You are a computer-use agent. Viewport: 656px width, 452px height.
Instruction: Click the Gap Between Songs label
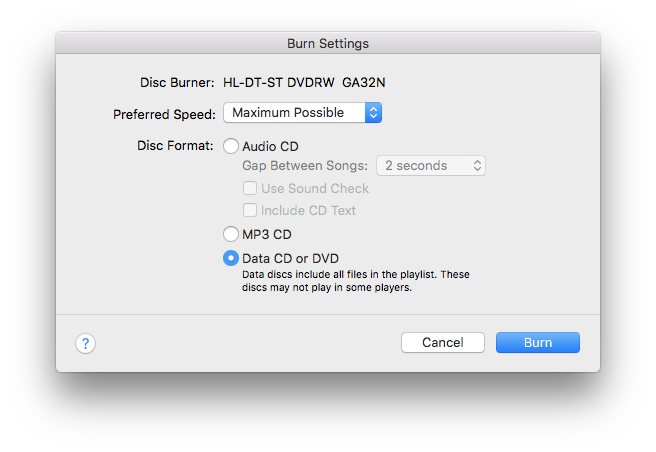[305, 166]
